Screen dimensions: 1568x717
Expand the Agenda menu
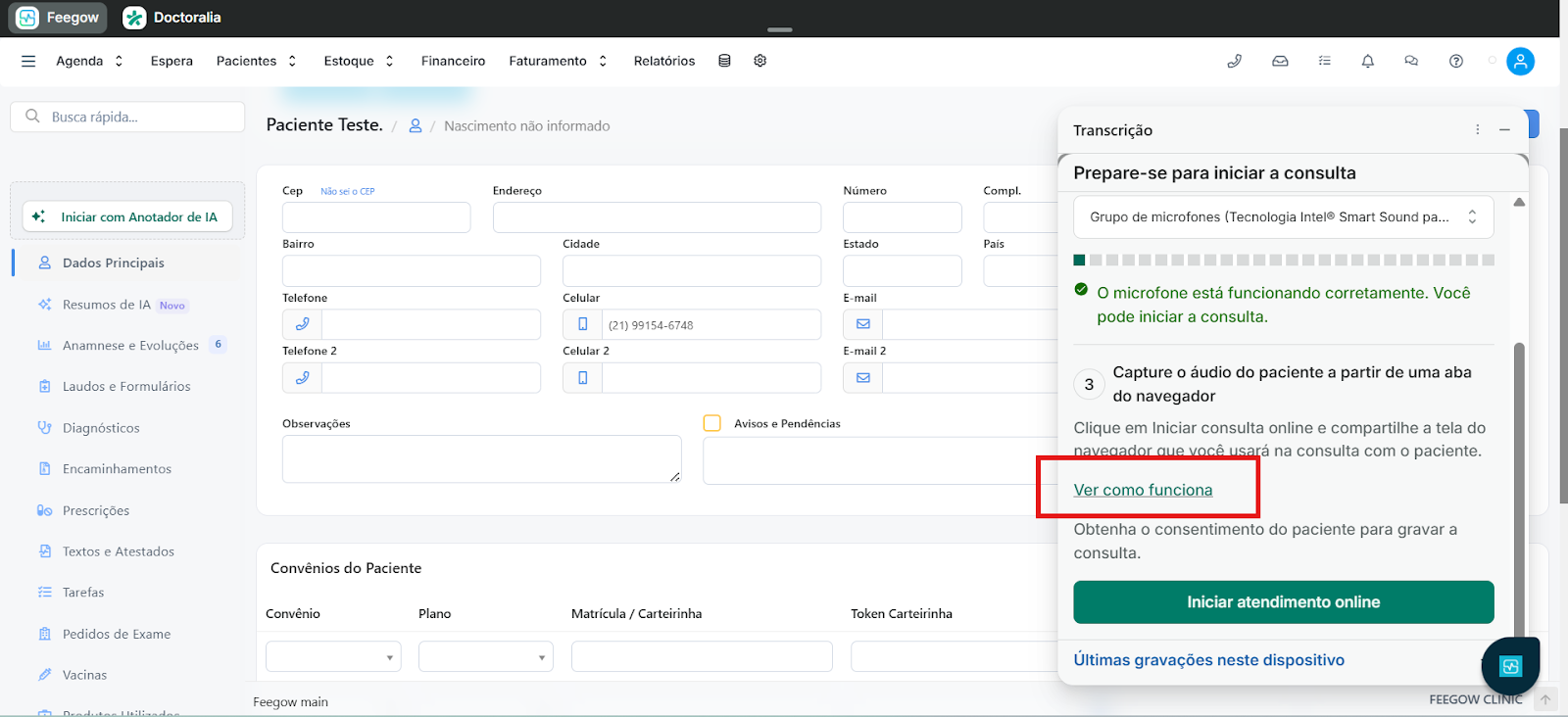coord(89,61)
